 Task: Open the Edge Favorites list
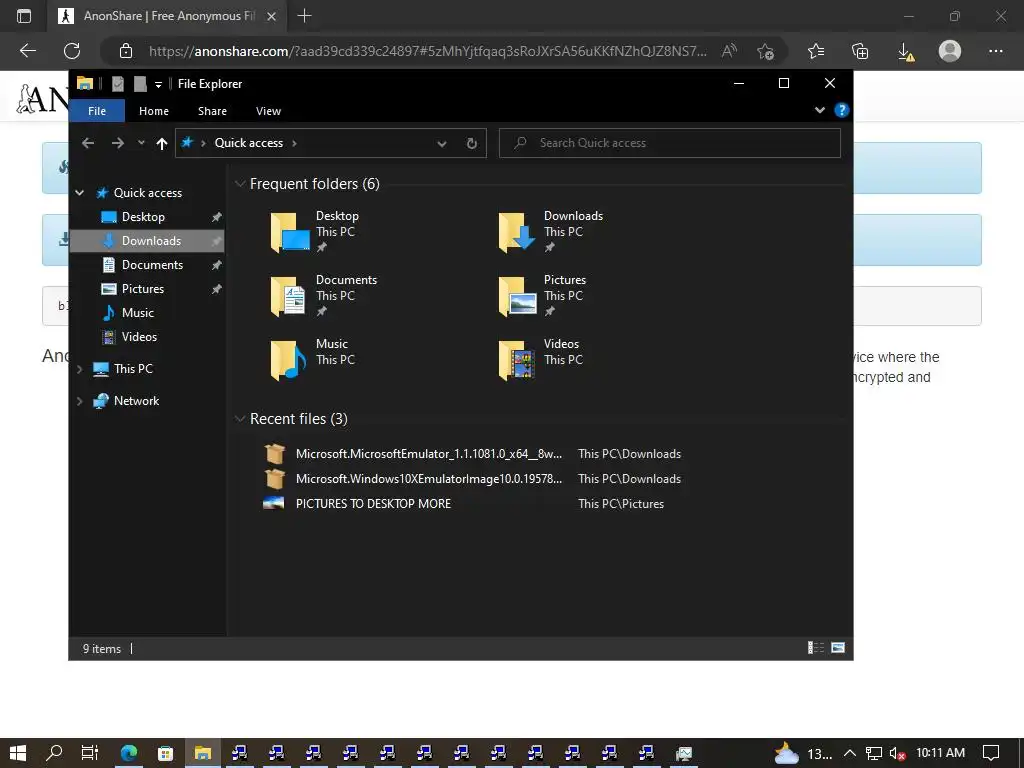(816, 51)
